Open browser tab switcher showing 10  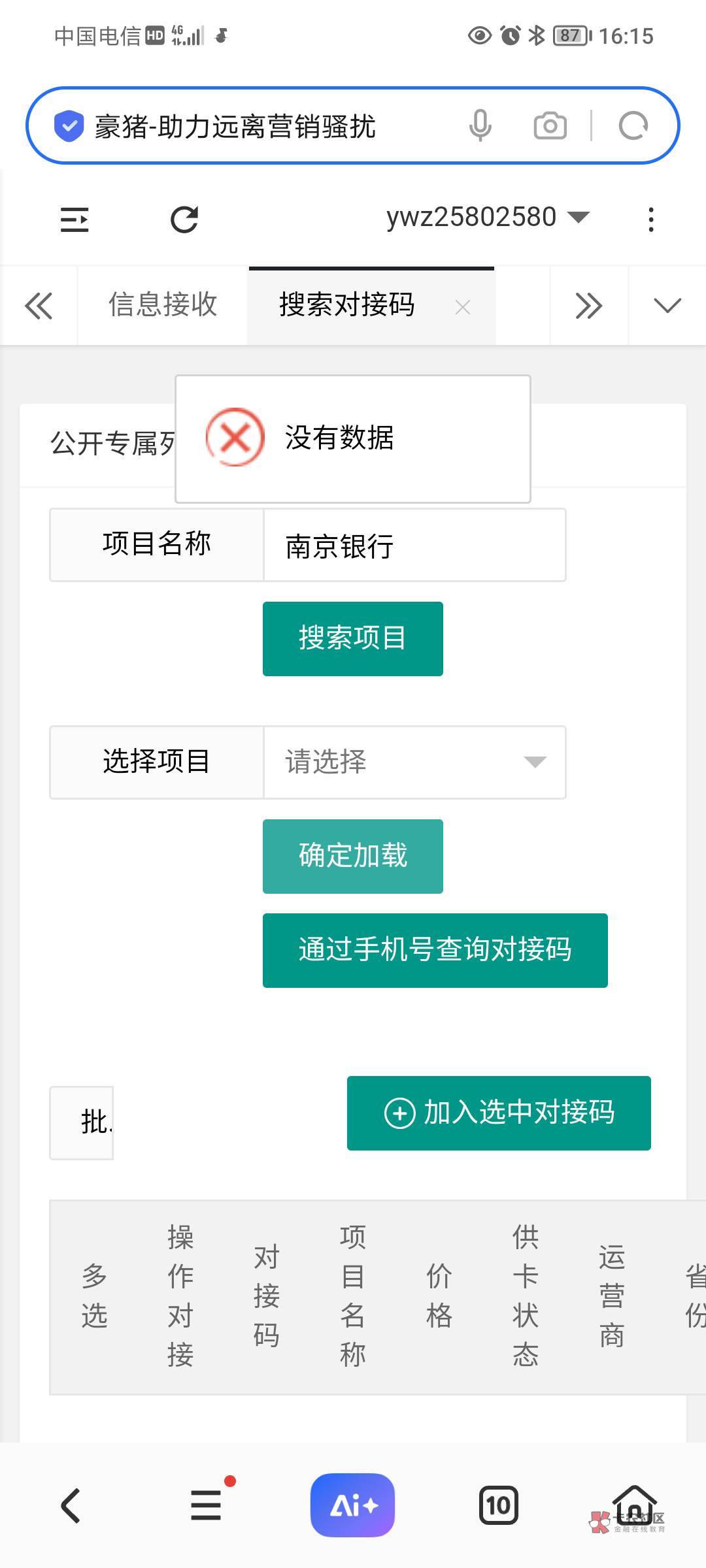pos(498,1505)
